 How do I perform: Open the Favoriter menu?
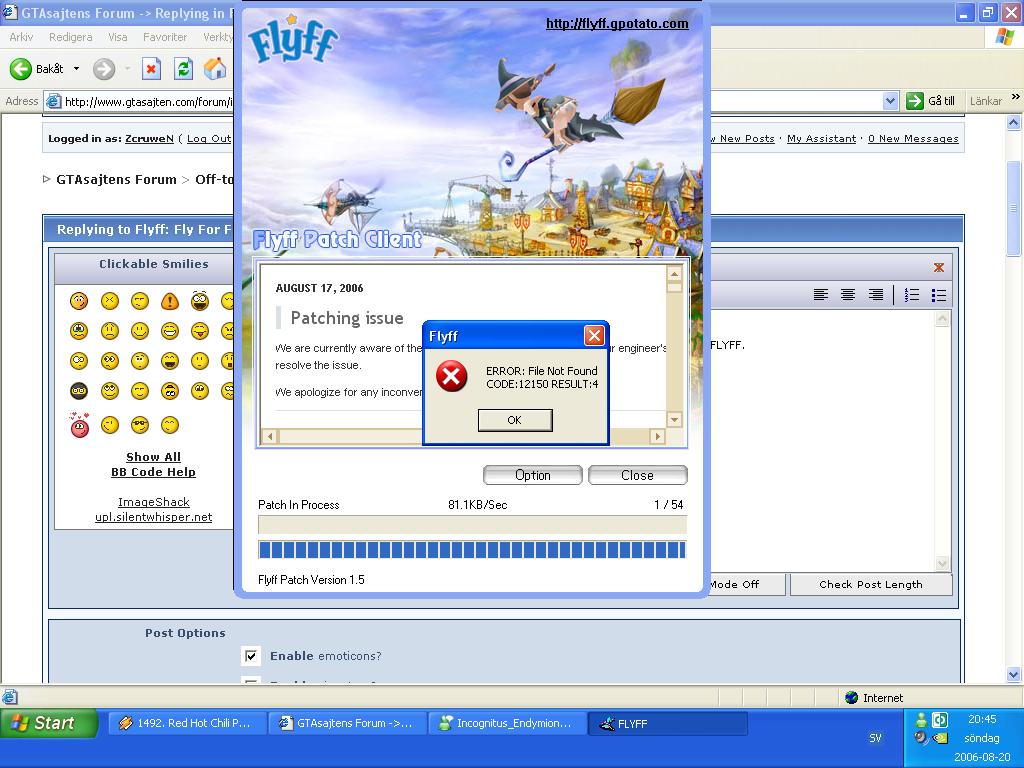pyautogui.click(x=165, y=37)
